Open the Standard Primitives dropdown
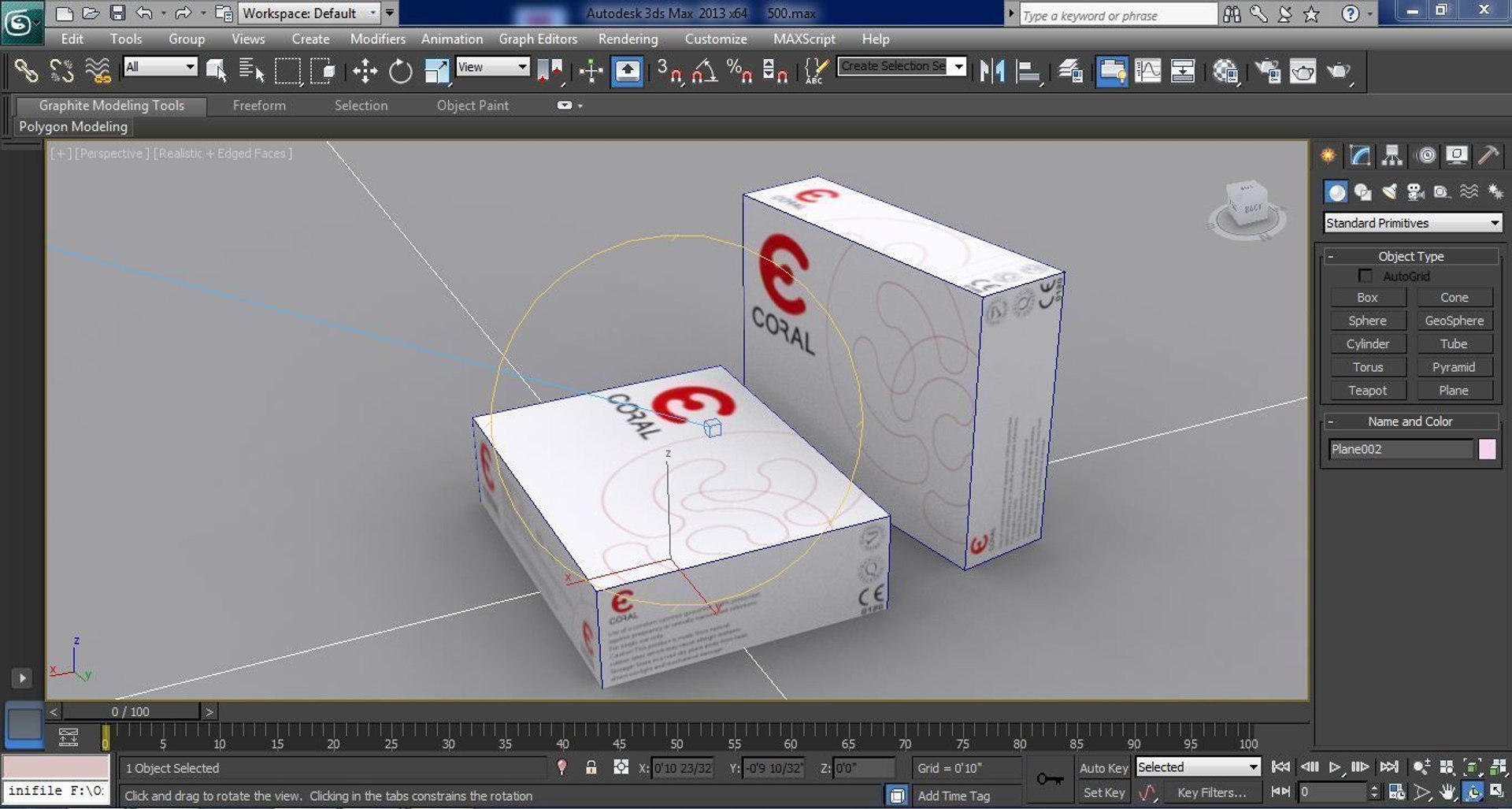Viewport: 1512px width, 809px height. point(1413,223)
